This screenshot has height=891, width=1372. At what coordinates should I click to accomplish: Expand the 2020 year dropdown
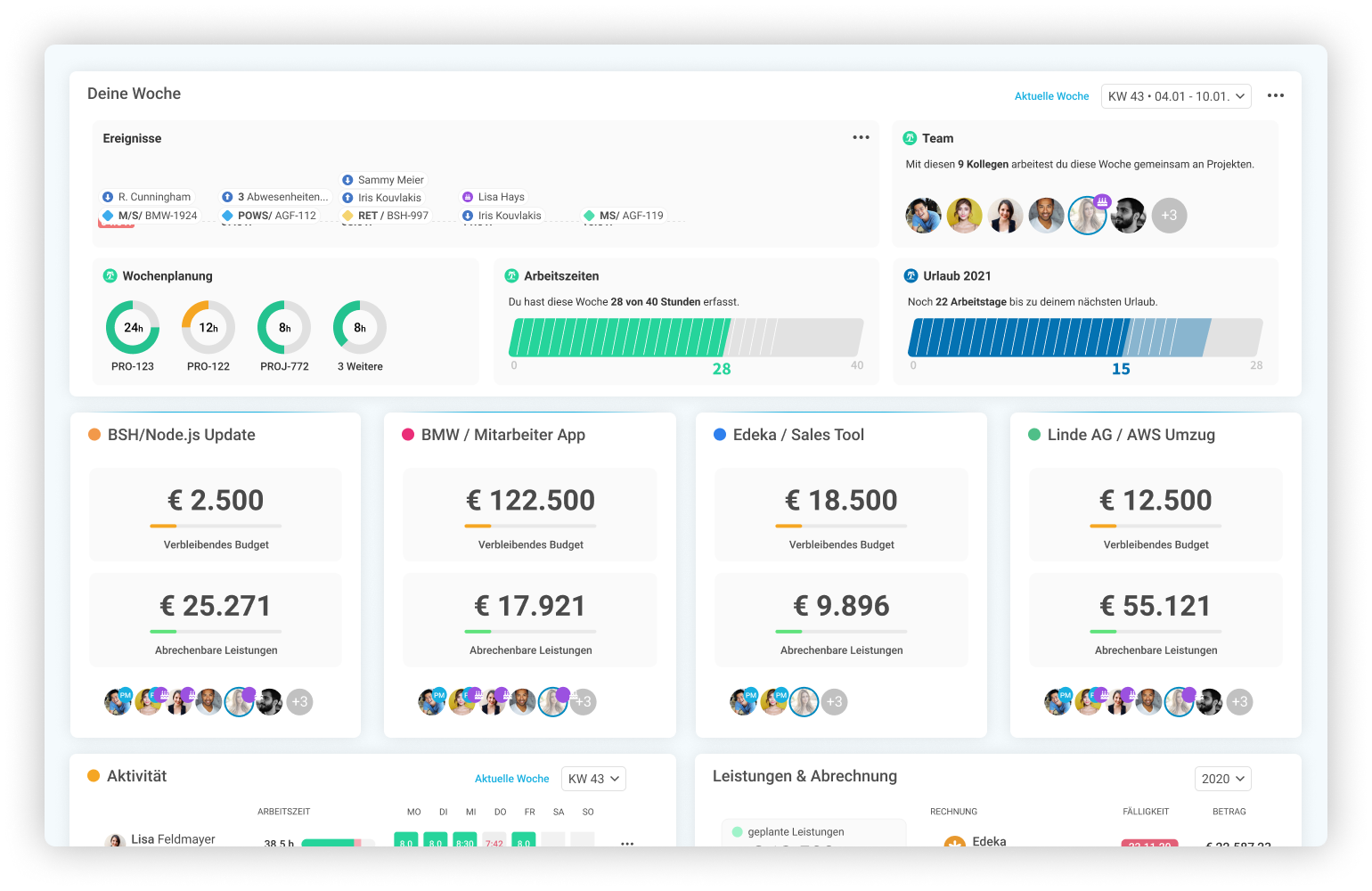(x=1222, y=779)
